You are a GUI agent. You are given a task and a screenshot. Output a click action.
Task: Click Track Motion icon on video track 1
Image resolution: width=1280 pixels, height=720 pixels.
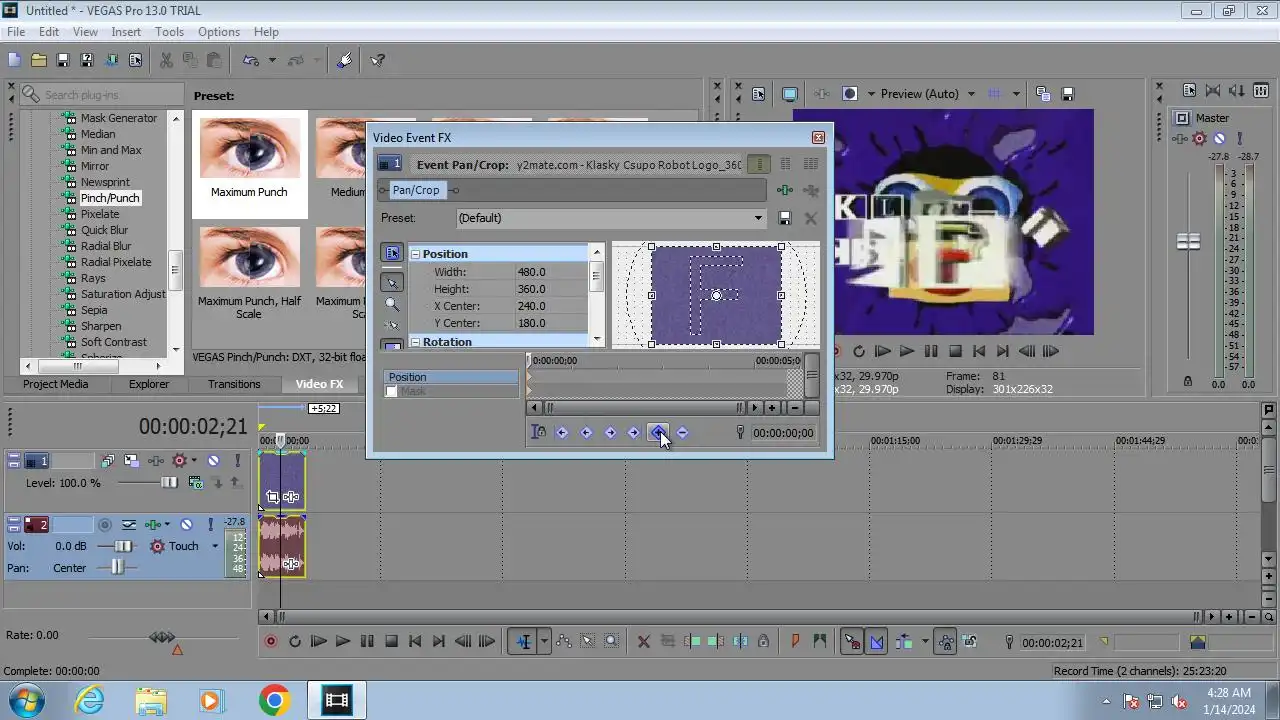point(131,461)
